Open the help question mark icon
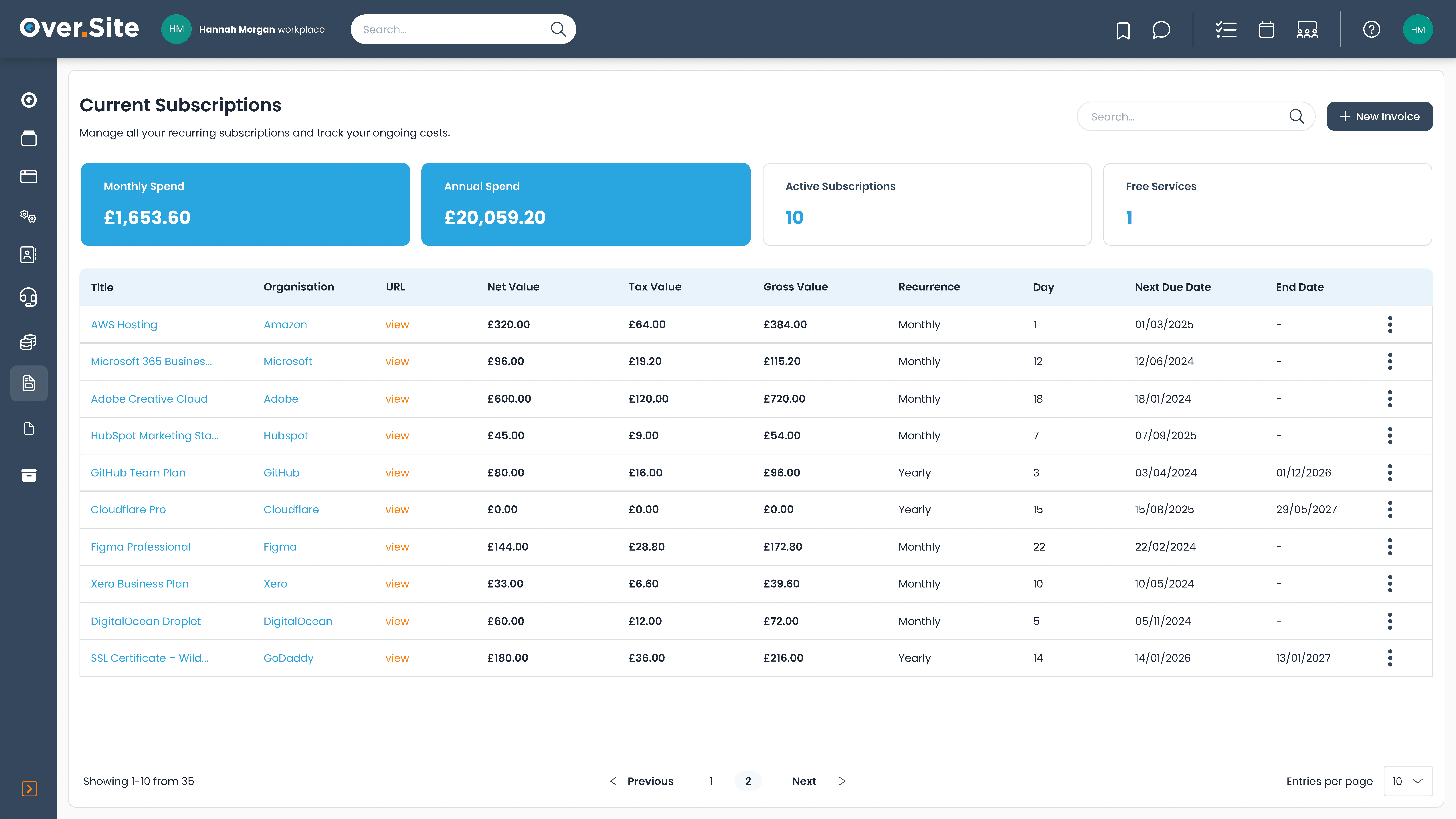 point(1372,29)
